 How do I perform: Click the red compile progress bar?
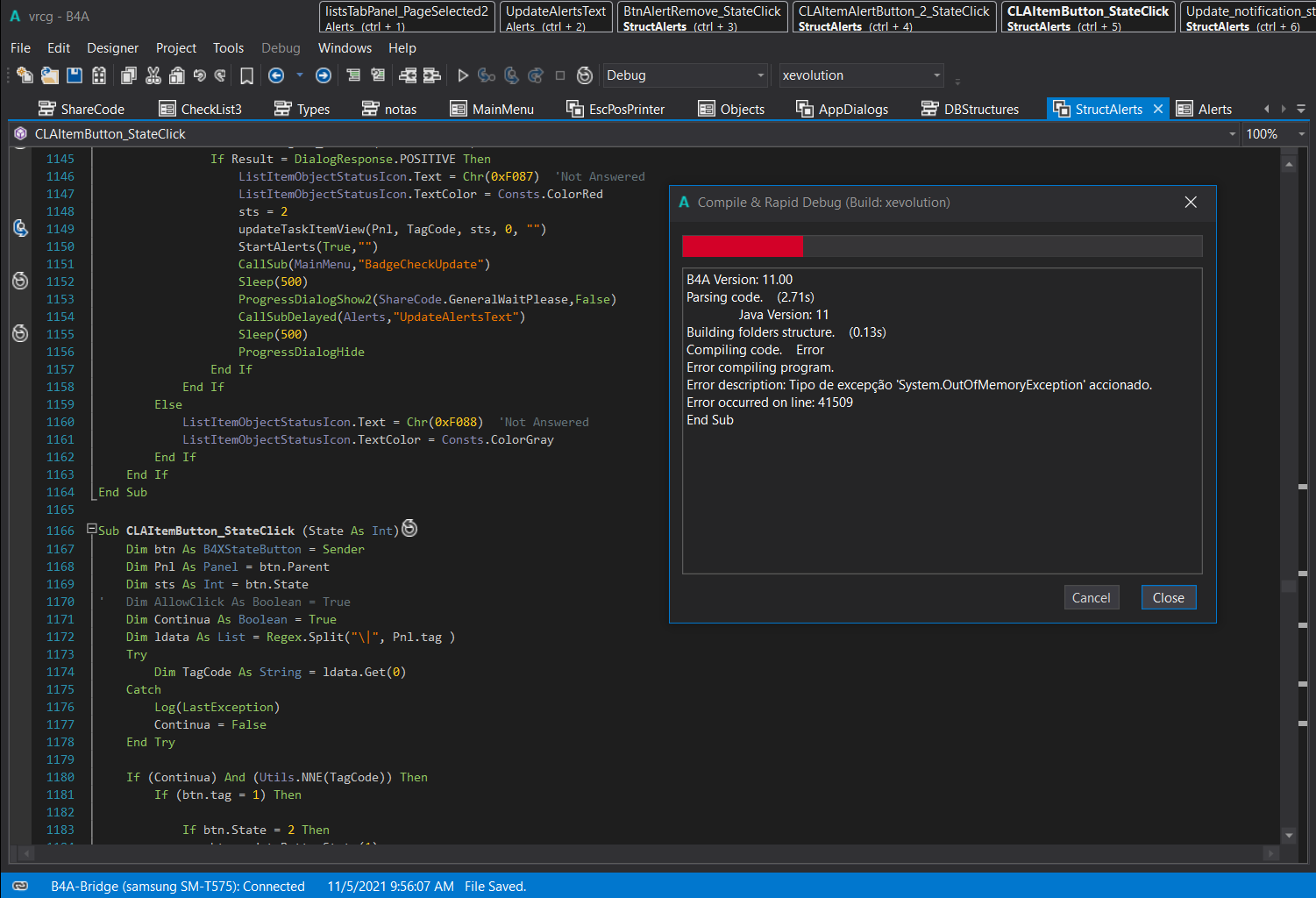point(742,246)
